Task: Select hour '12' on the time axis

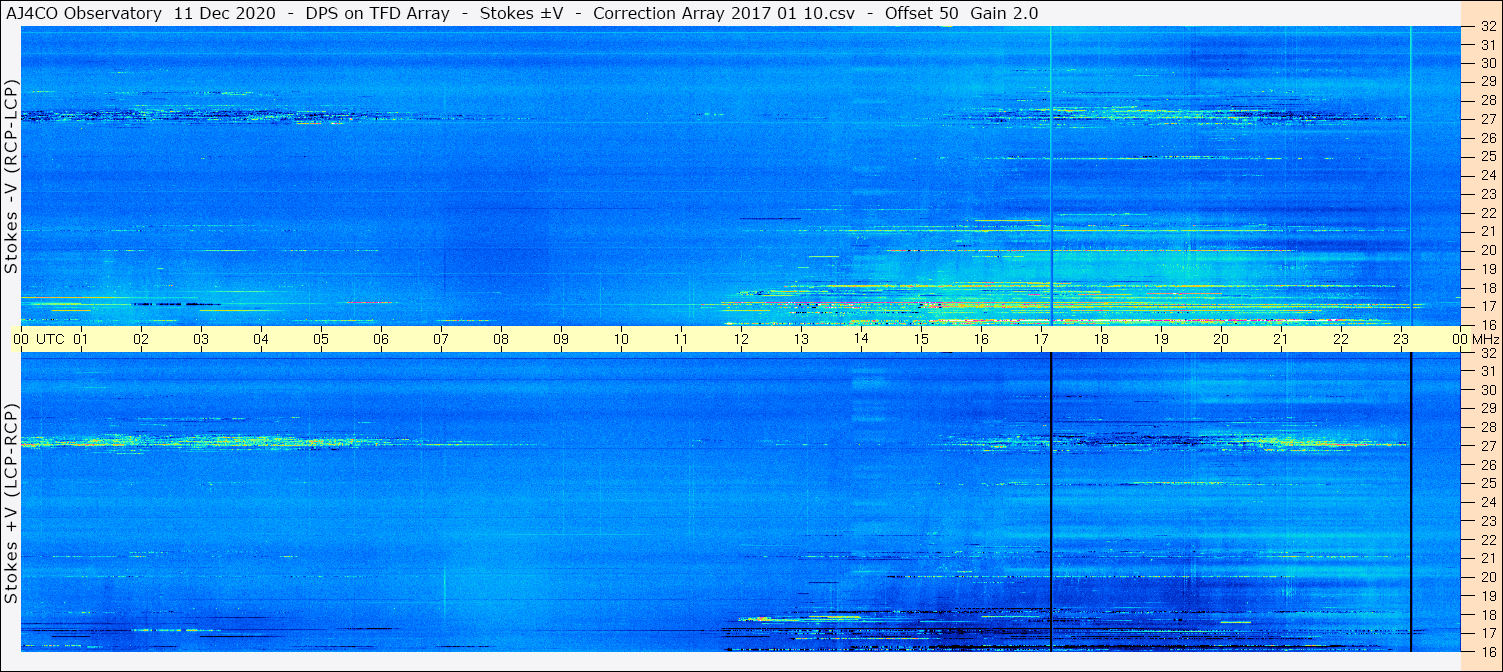Action: click(x=741, y=339)
